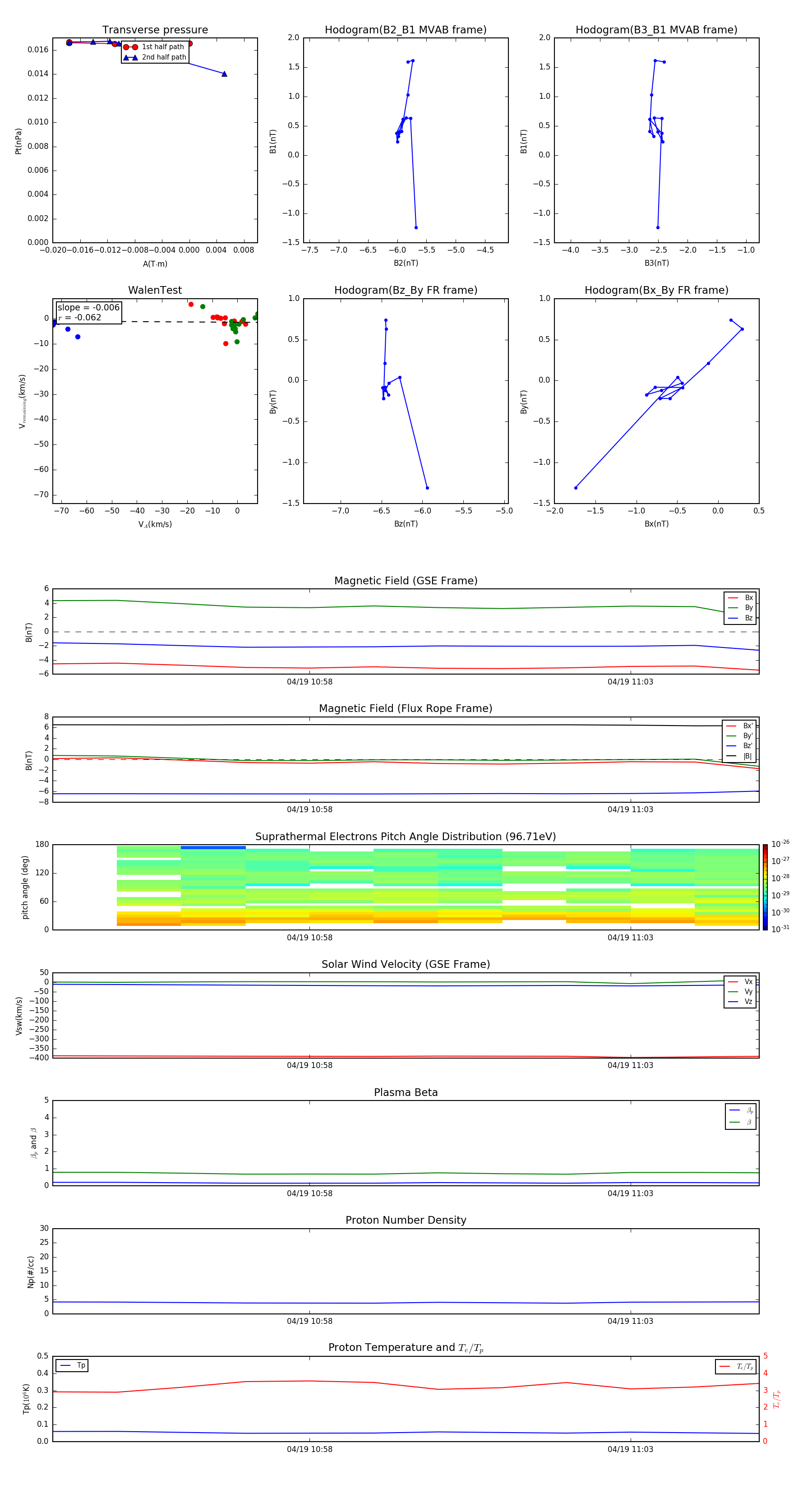Click the "Bx'" legend entry in flux rope plot
Image resolution: width=812 pixels, height=1489 pixels.
(x=740, y=726)
